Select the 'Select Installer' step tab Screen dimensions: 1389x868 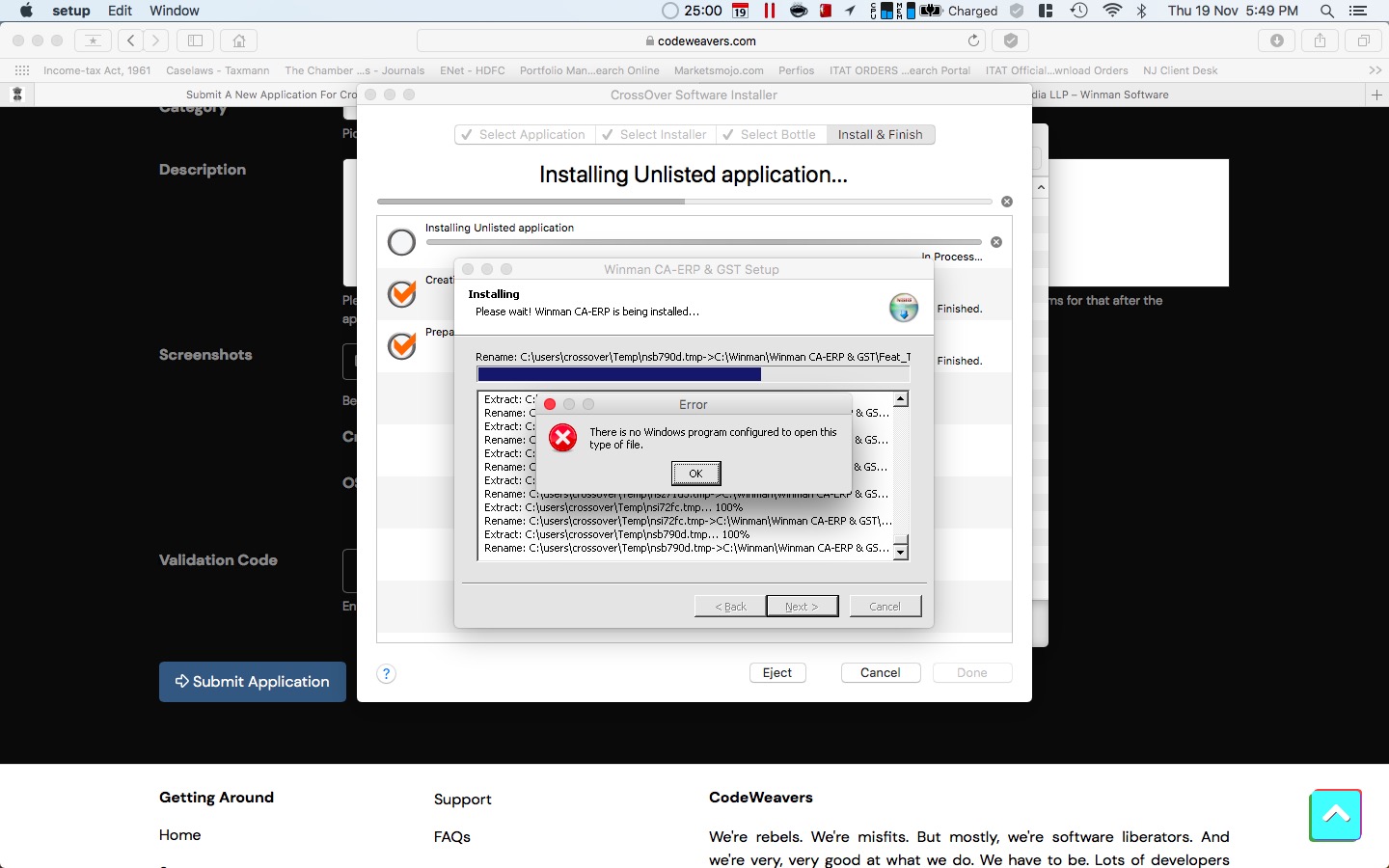pyautogui.click(x=655, y=135)
